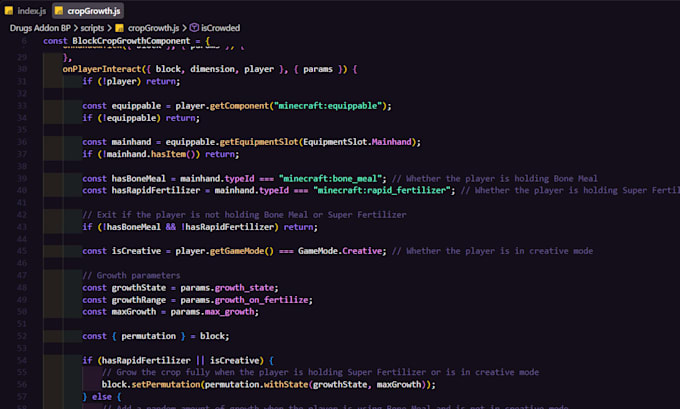Open 'Drugs Addon BP' breadcrumb segment

(x=40, y=28)
